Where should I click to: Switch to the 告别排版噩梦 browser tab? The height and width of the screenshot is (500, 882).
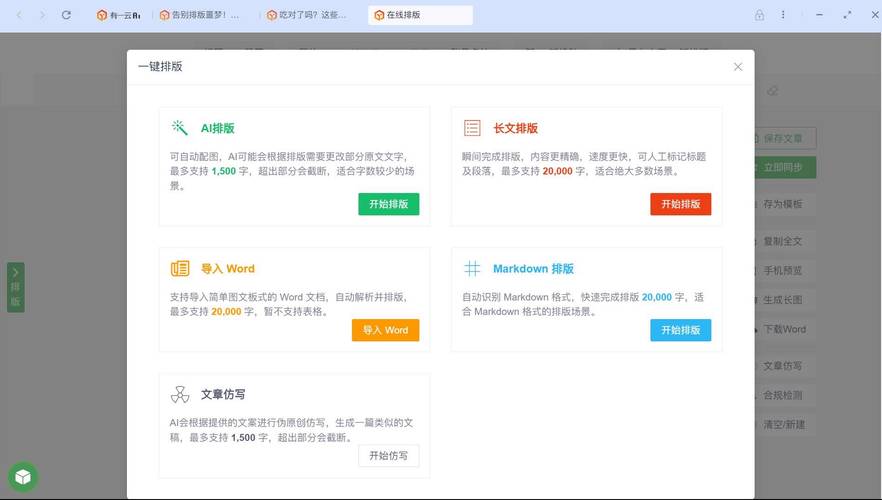[x=200, y=15]
